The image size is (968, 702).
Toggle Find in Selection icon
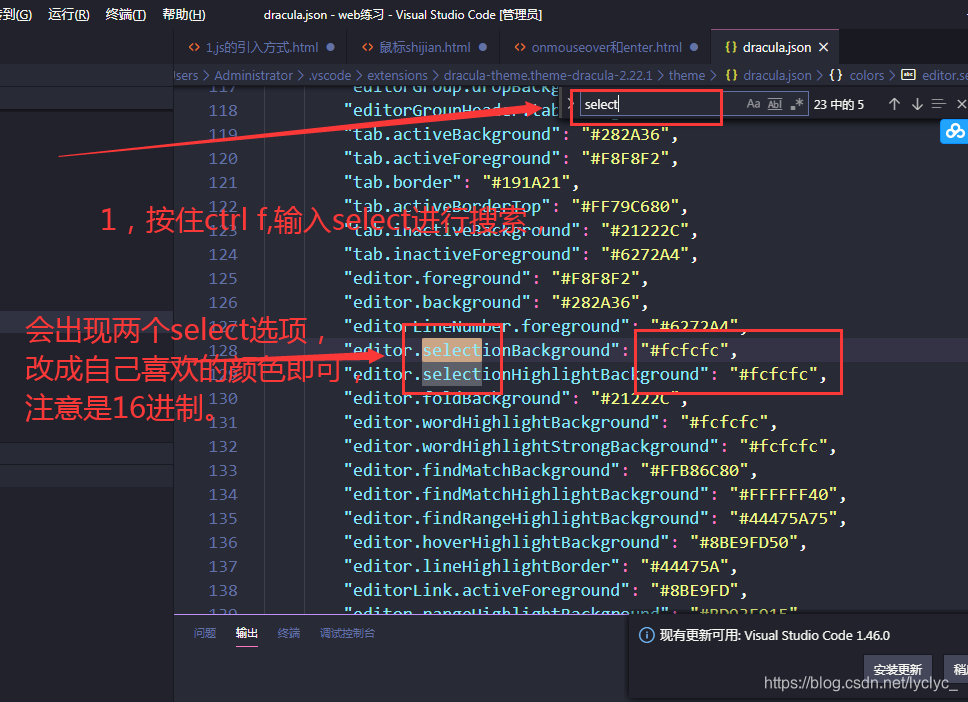pos(938,104)
